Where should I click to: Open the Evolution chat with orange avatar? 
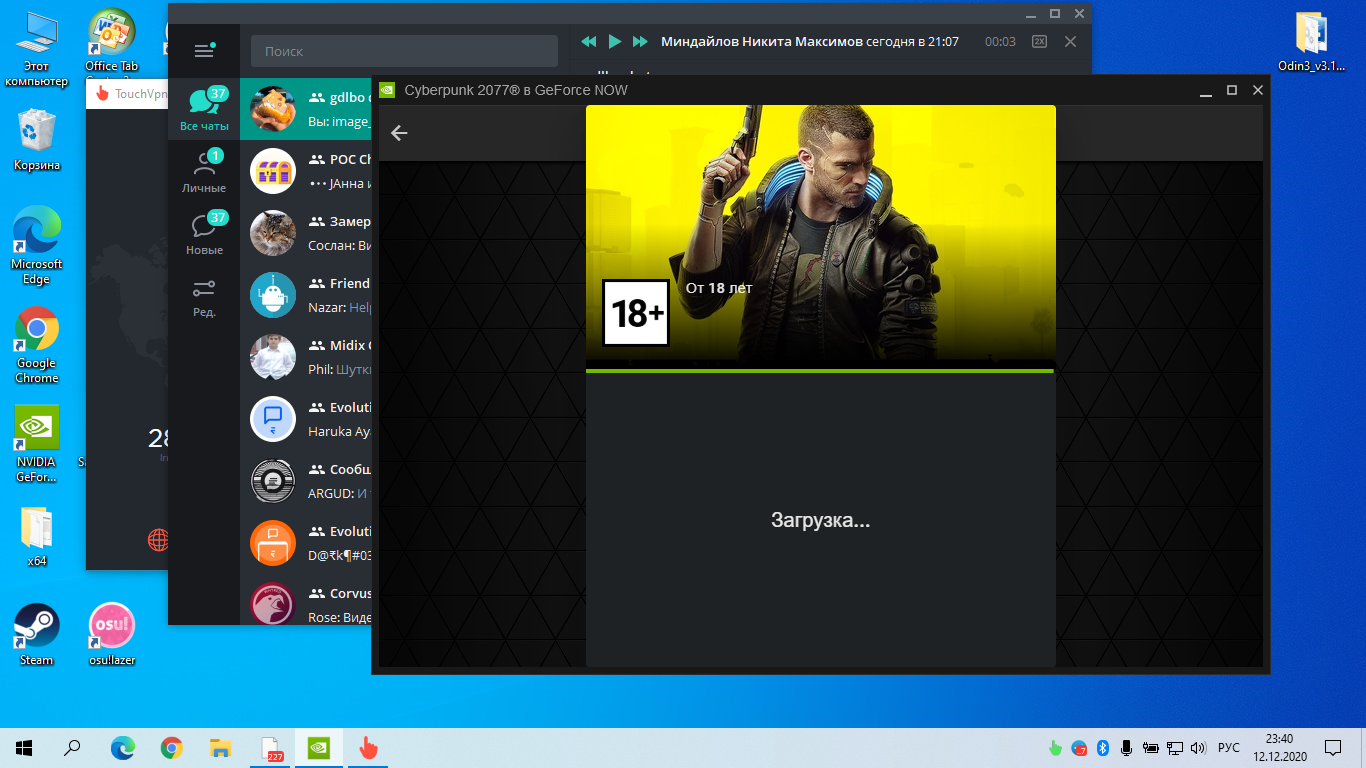[306, 544]
